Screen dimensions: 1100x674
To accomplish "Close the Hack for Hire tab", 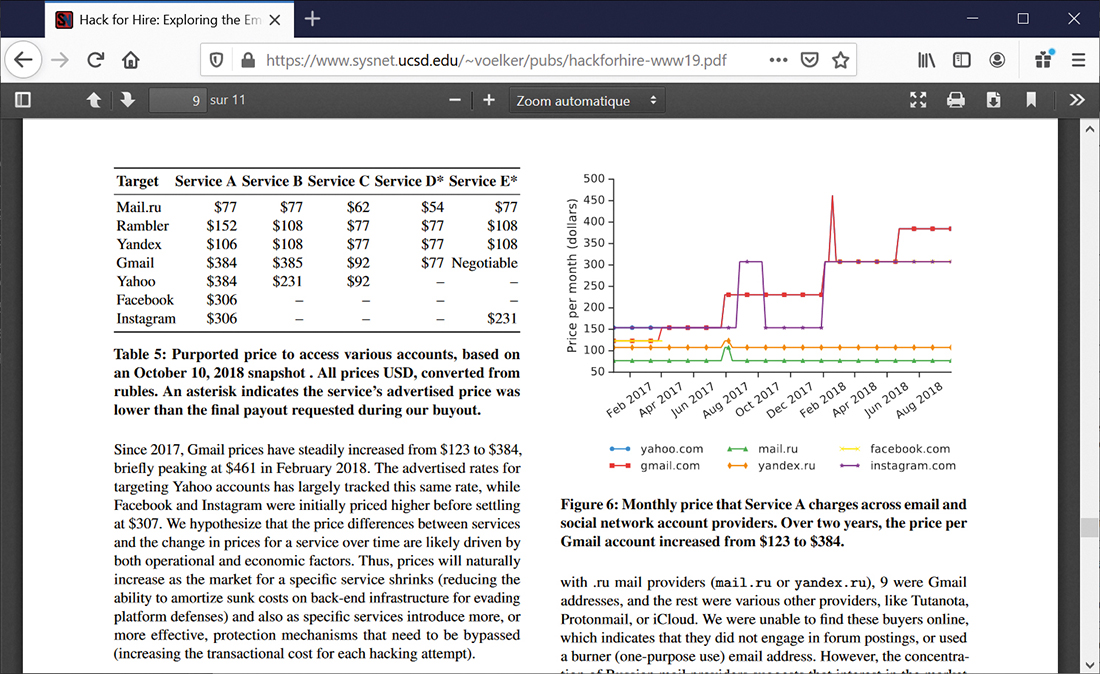I will 275,20.
